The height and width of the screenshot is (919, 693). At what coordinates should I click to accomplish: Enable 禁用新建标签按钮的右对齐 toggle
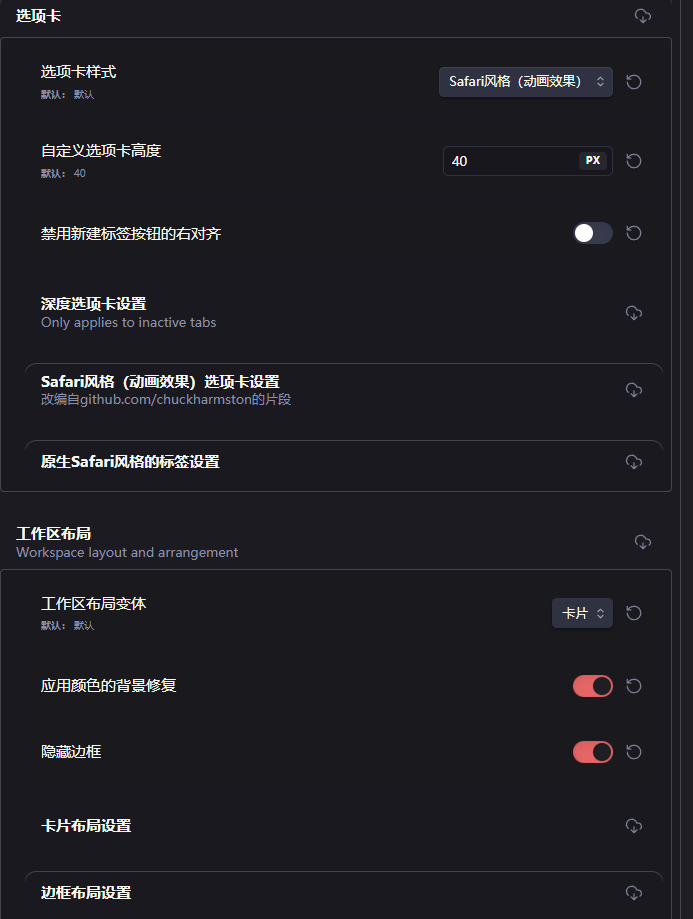tap(592, 233)
